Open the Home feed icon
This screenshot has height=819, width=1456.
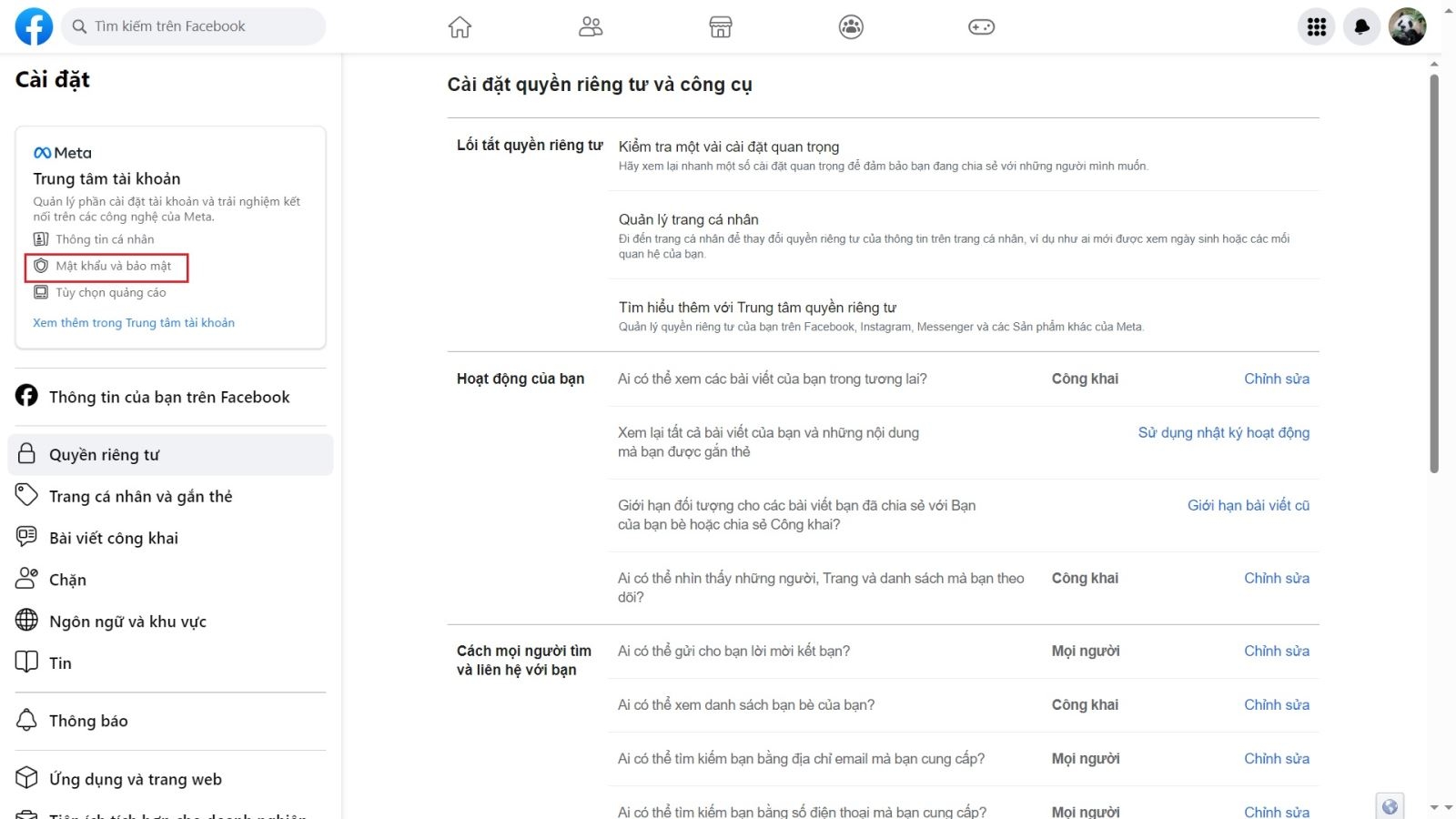point(460,27)
